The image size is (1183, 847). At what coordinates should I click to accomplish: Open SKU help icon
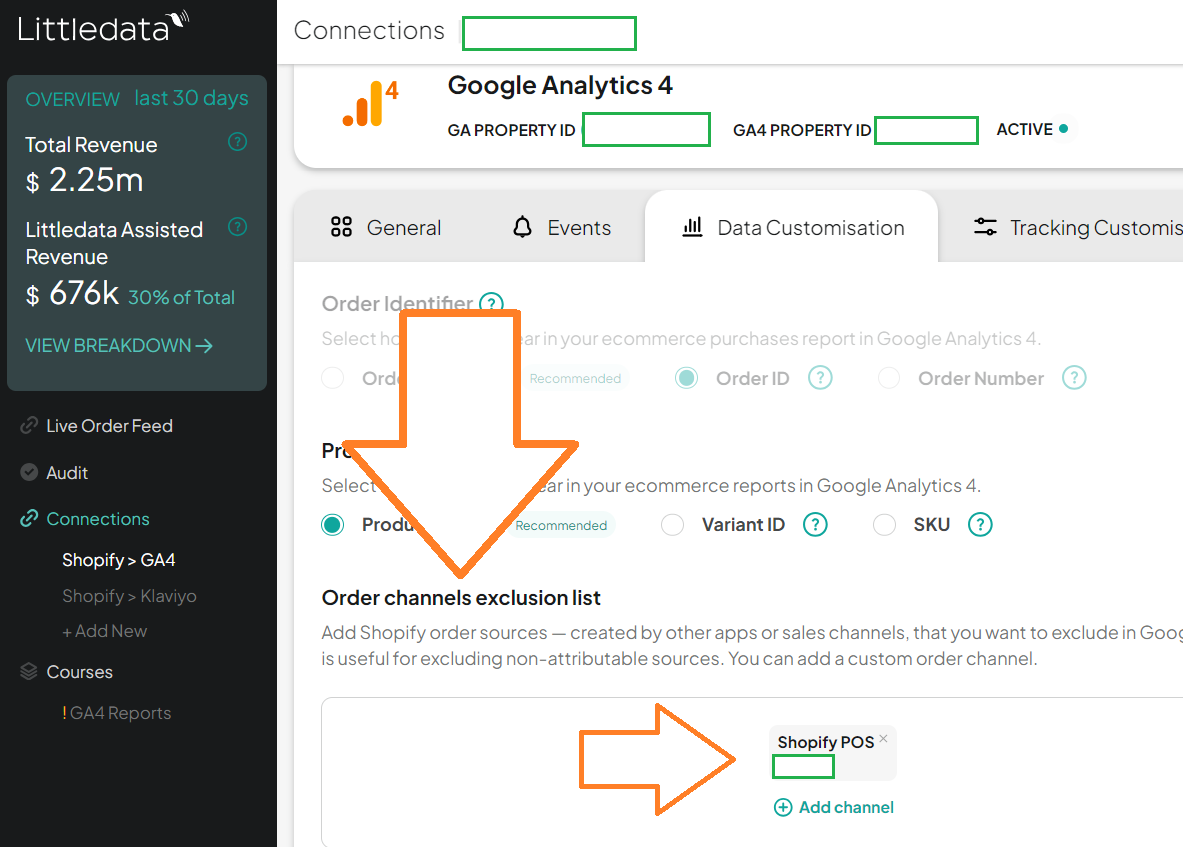980,524
